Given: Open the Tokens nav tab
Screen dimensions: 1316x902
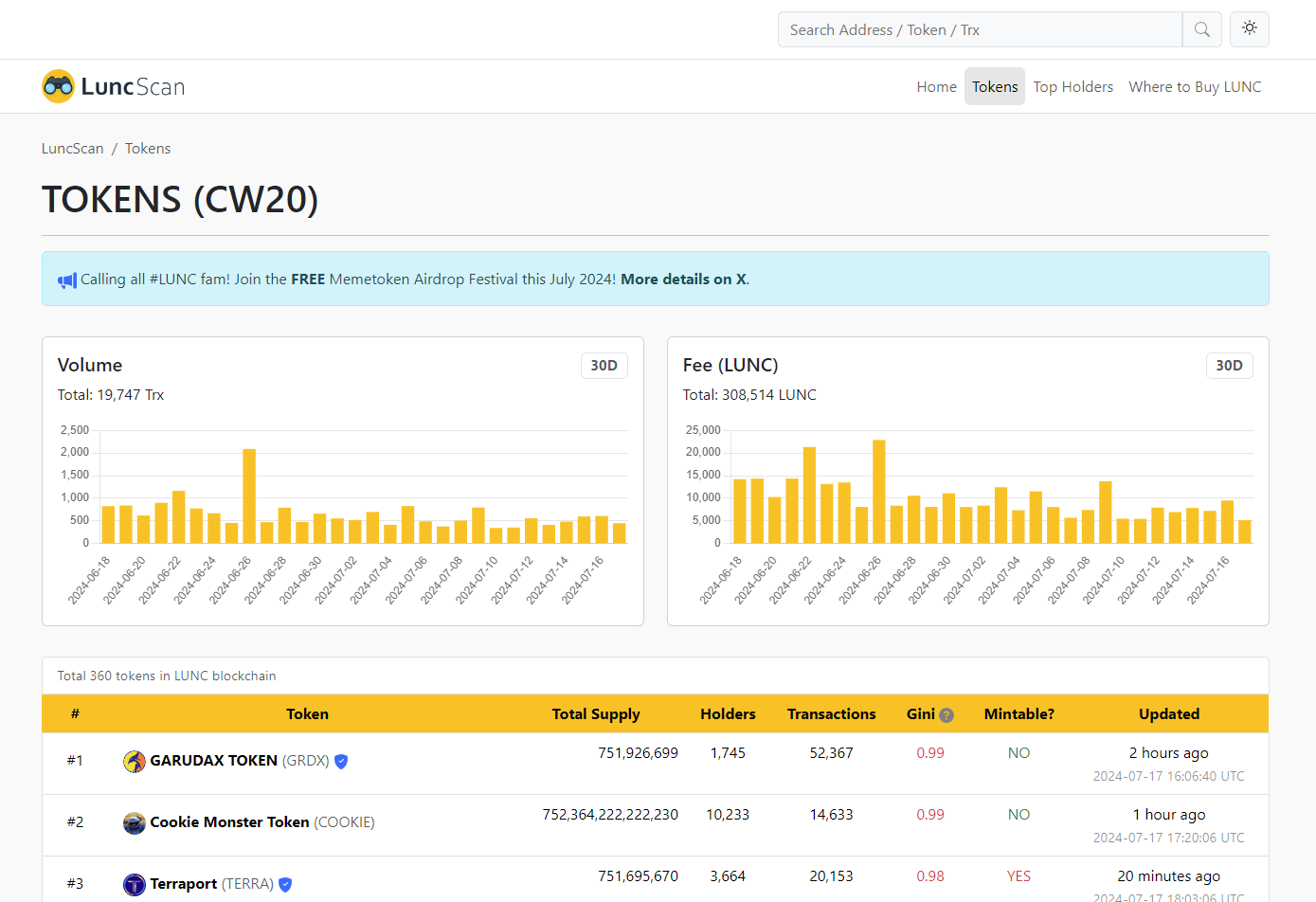Looking at the screenshot, I should coord(994,86).
